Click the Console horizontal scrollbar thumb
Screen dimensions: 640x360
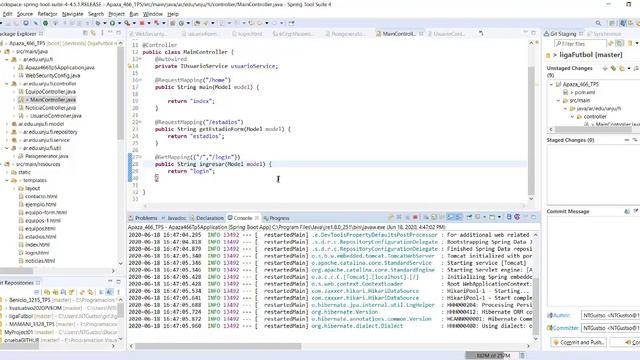218,346
